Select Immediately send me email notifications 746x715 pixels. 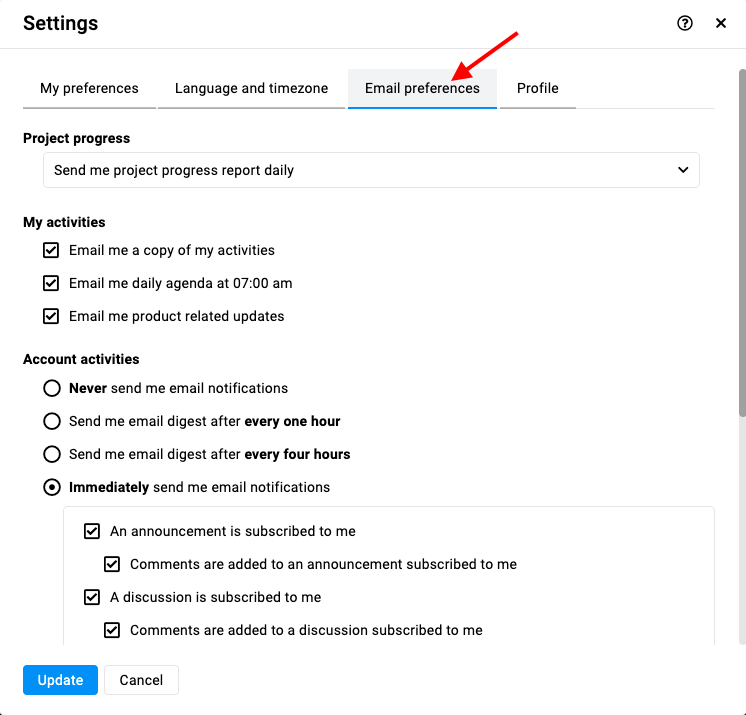click(52, 487)
